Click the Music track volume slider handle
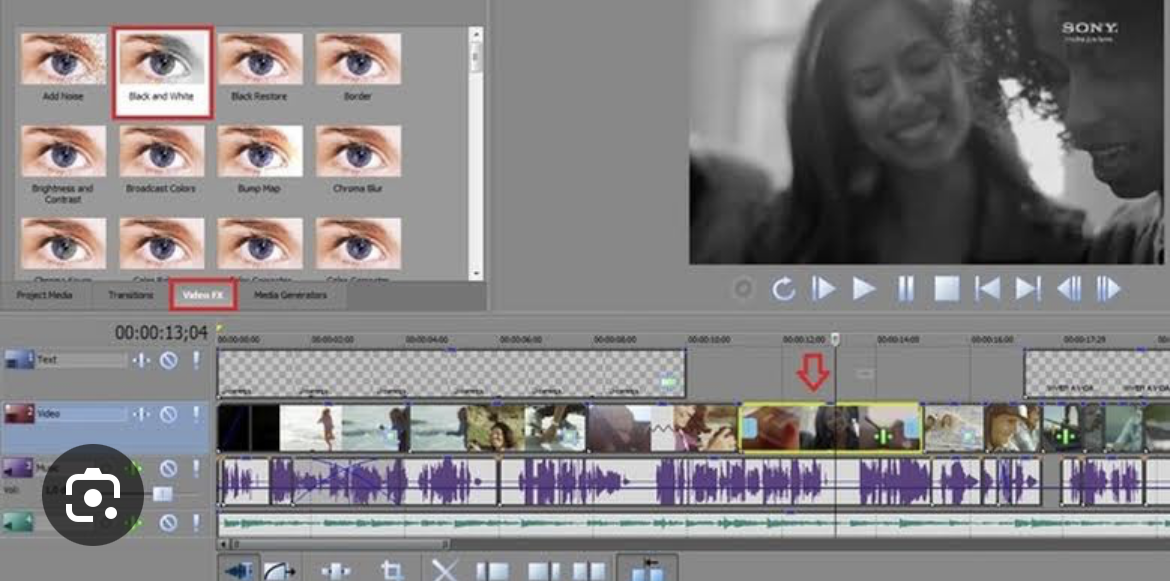Screen dimensions: 1170x581 click(162, 494)
